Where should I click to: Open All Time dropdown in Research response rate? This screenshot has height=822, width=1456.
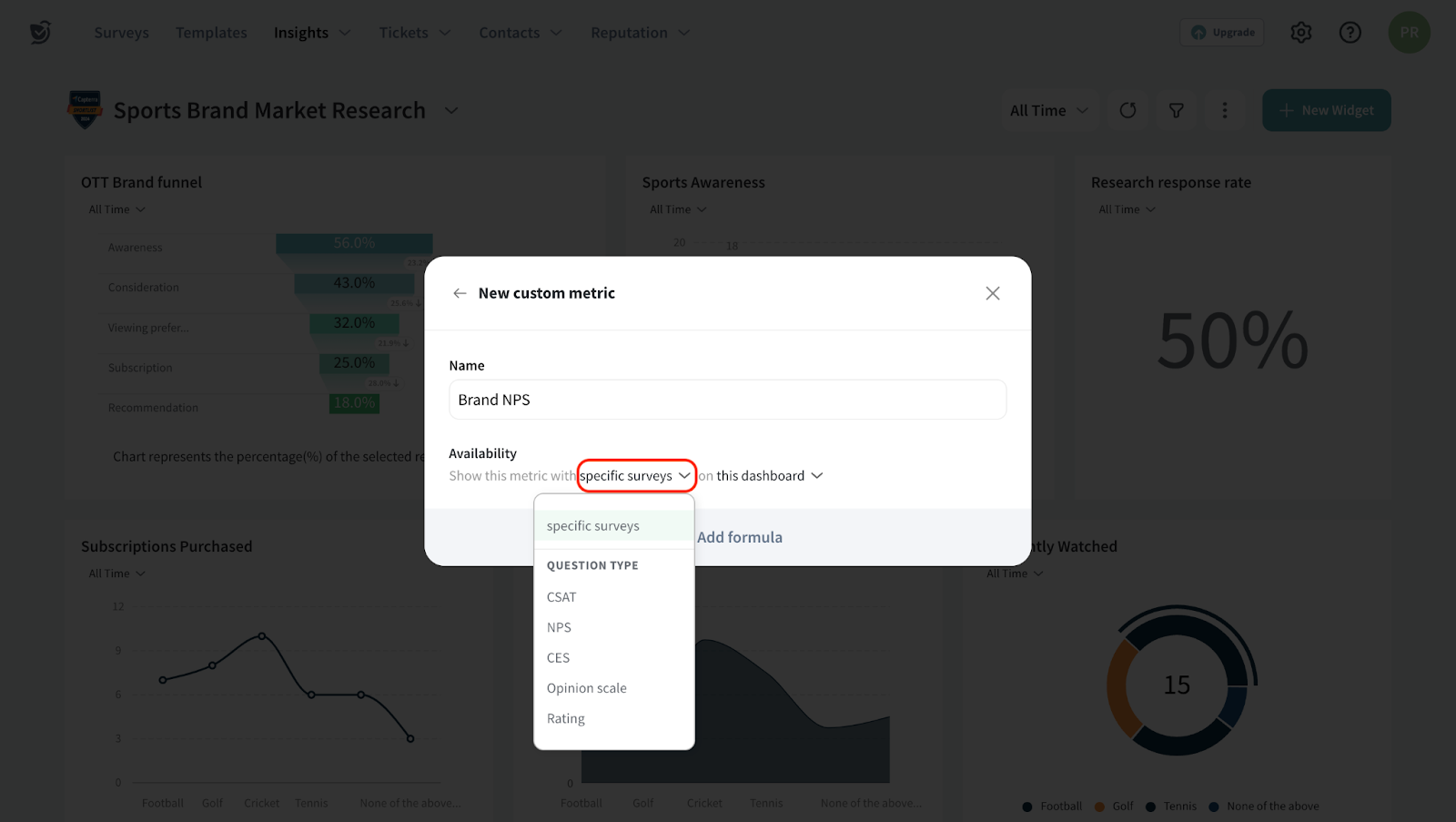1127,209
